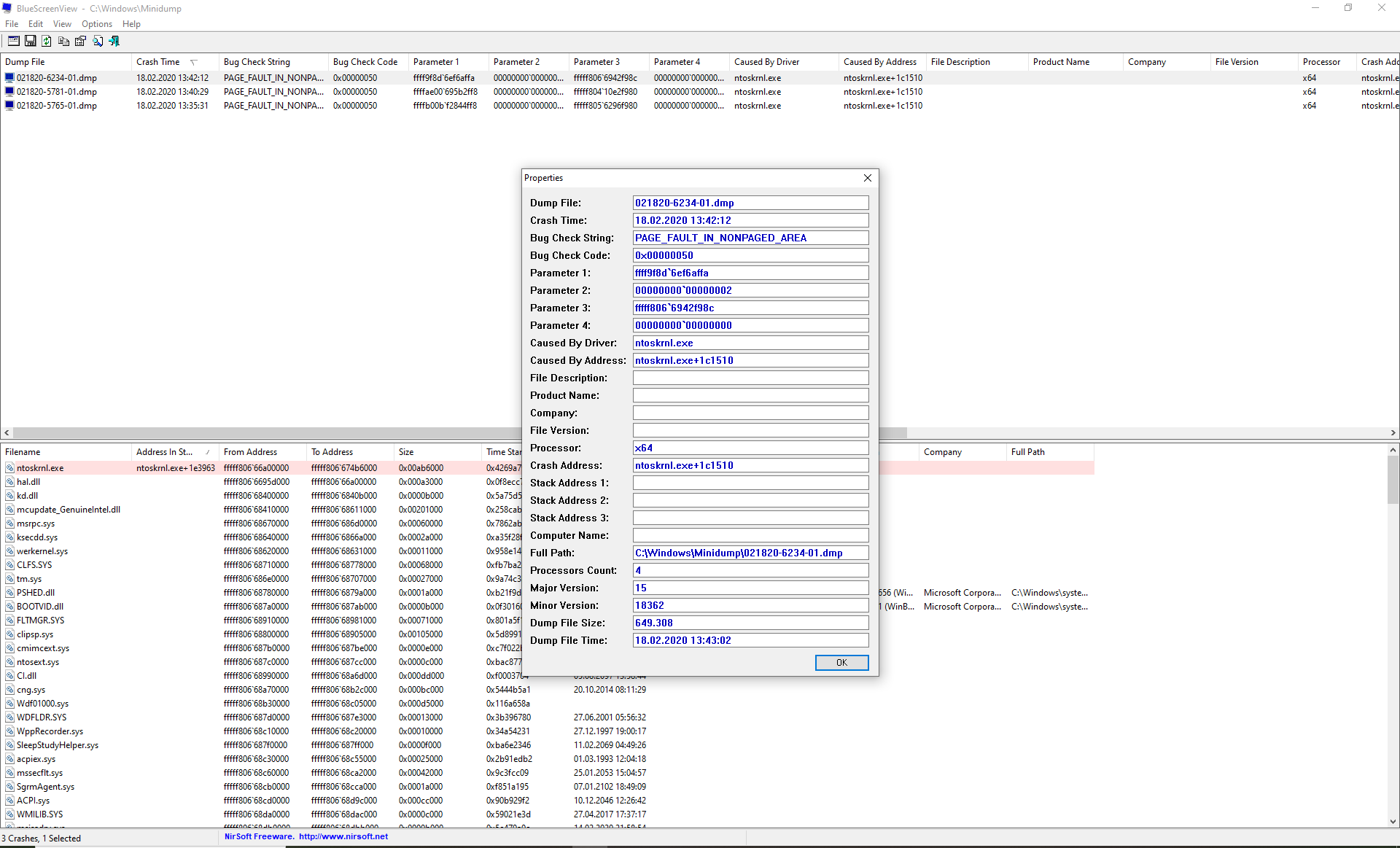Click the Save Selected Items floppy icon
Screen dimensions: 1400x848
30,42
